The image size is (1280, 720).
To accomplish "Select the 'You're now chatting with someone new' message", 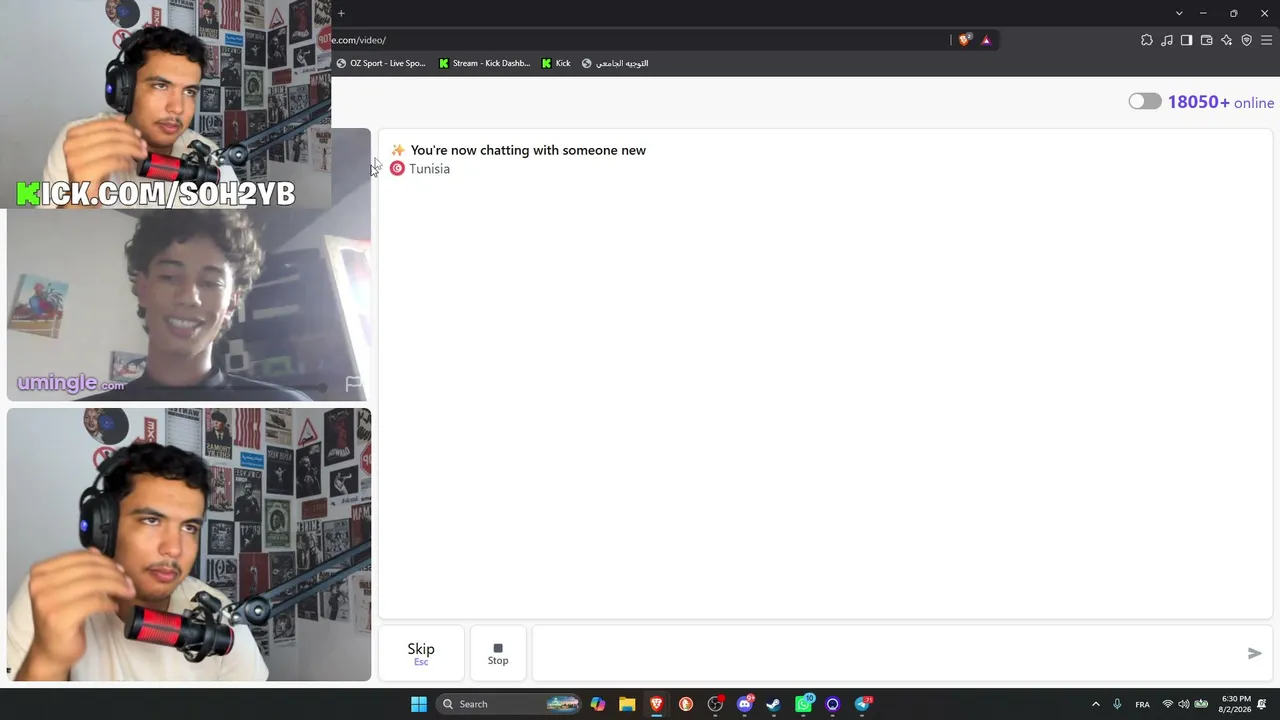I will 528,150.
